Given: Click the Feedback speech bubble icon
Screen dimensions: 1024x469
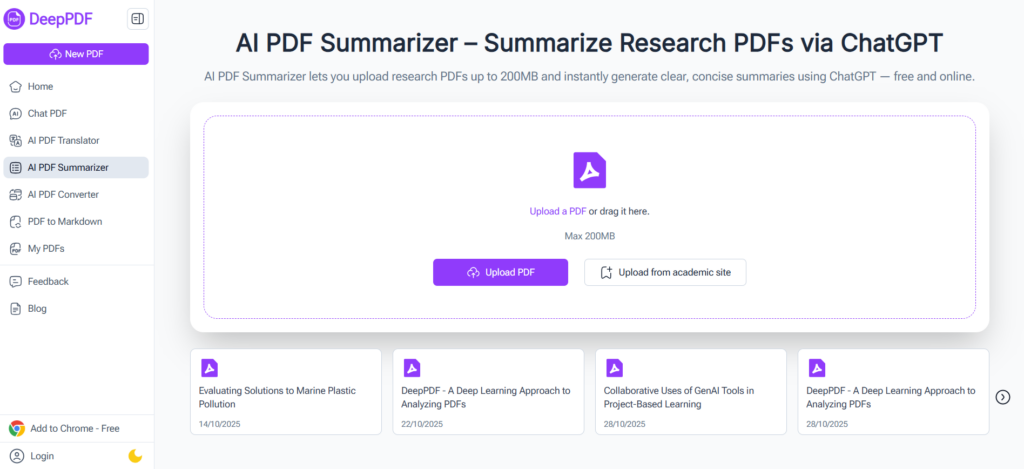Looking at the screenshot, I should pos(16,282).
